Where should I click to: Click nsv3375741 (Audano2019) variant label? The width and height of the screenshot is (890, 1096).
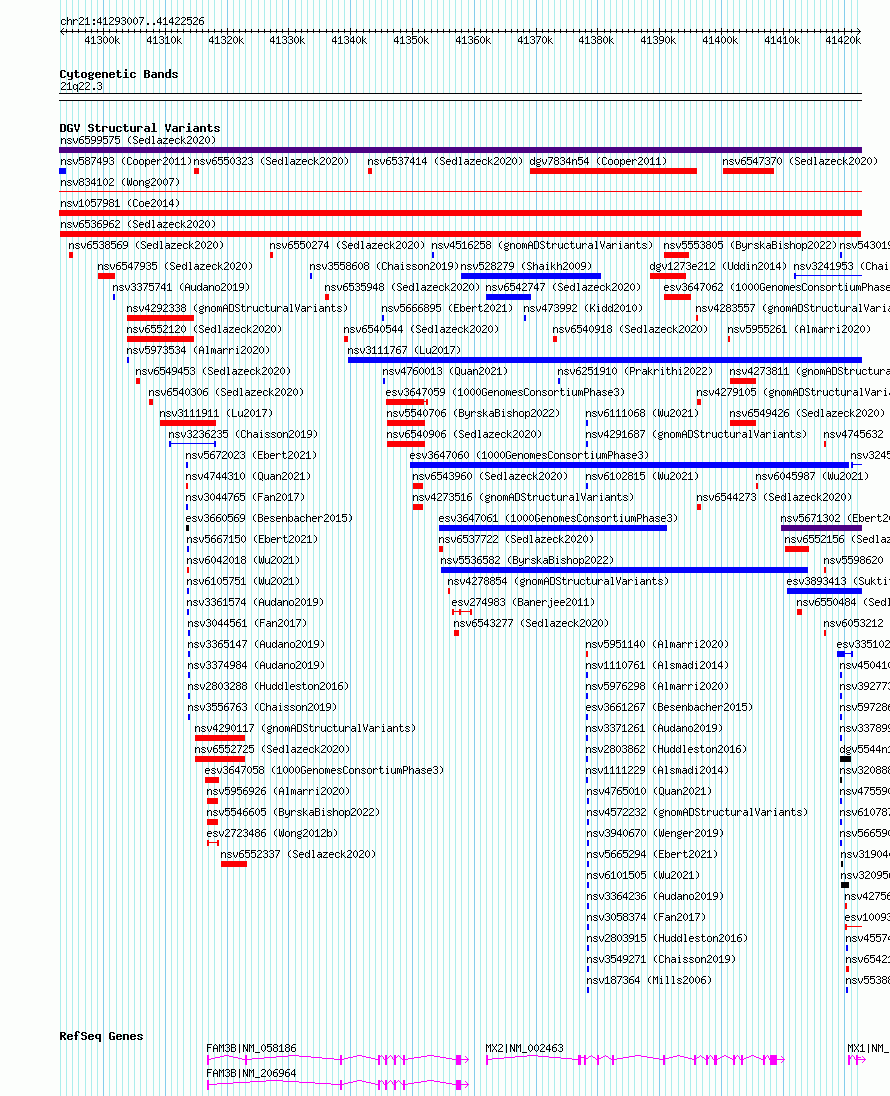point(181,287)
